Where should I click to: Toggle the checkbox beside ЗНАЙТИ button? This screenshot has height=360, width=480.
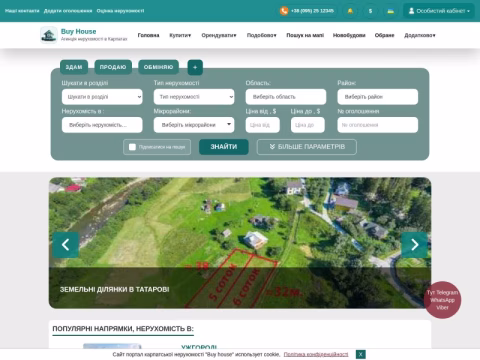tap(132, 147)
